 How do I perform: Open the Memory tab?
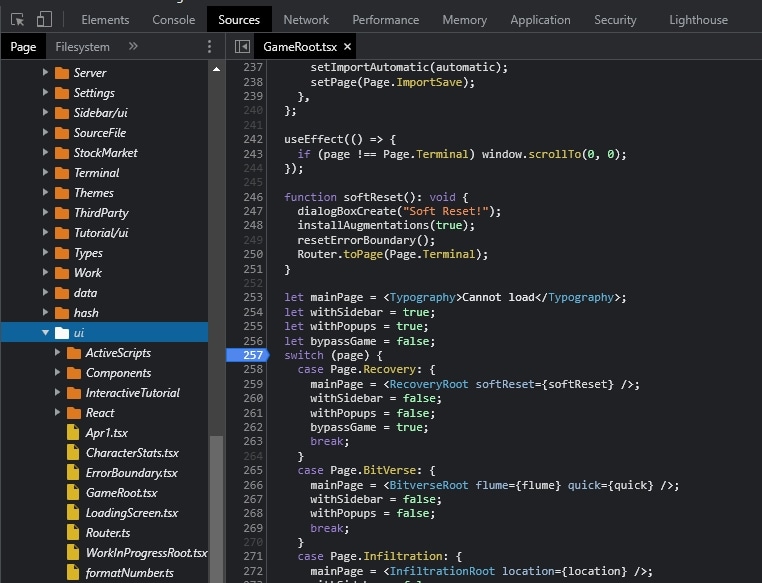pos(465,20)
